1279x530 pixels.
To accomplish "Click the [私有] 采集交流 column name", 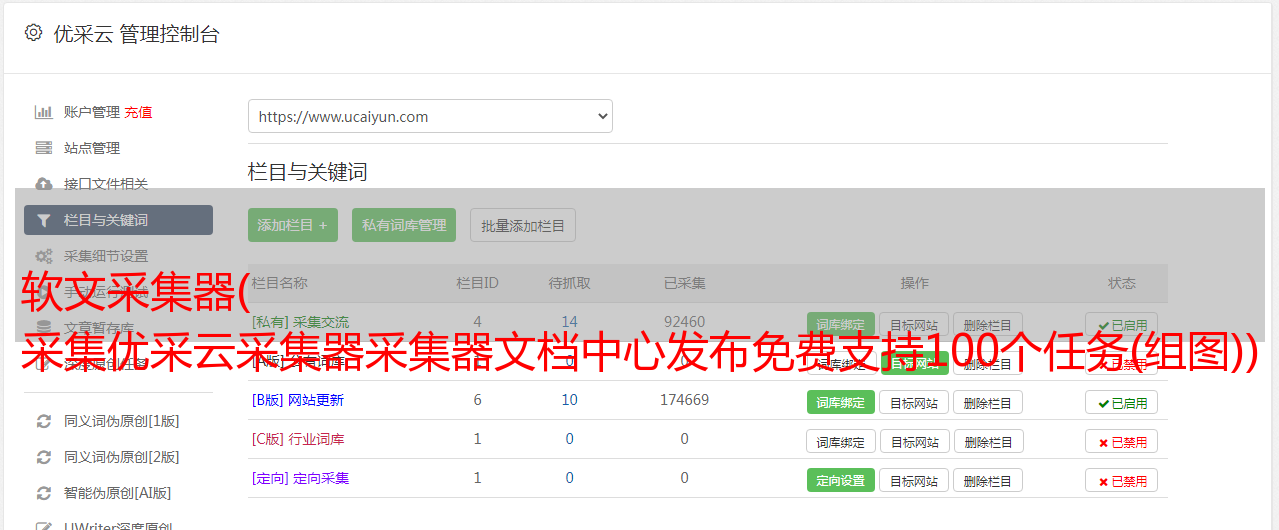I will pyautogui.click(x=300, y=322).
